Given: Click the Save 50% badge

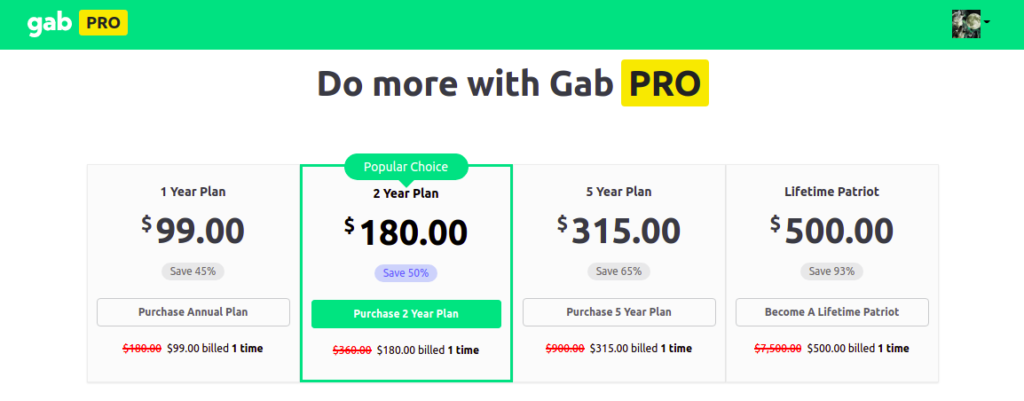Looking at the screenshot, I should pyautogui.click(x=406, y=273).
